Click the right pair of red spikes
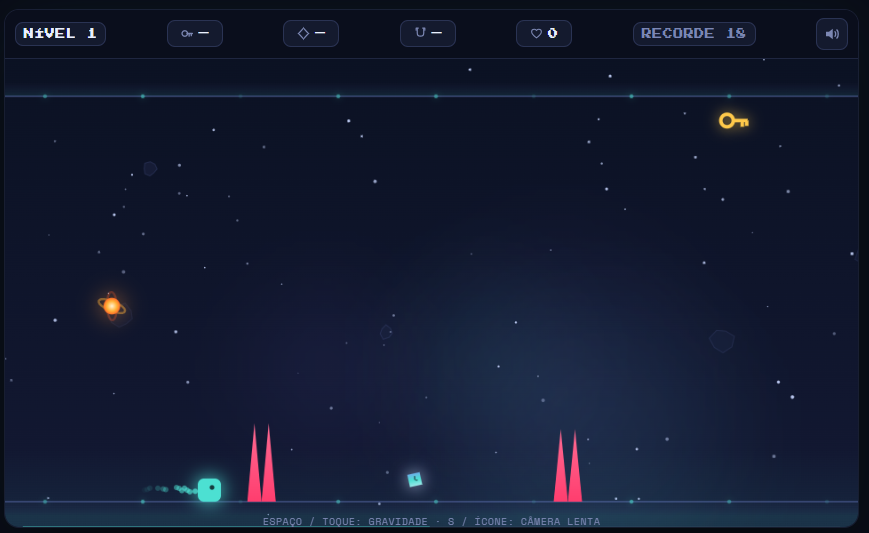The width and height of the screenshot is (869, 533). tap(568, 466)
